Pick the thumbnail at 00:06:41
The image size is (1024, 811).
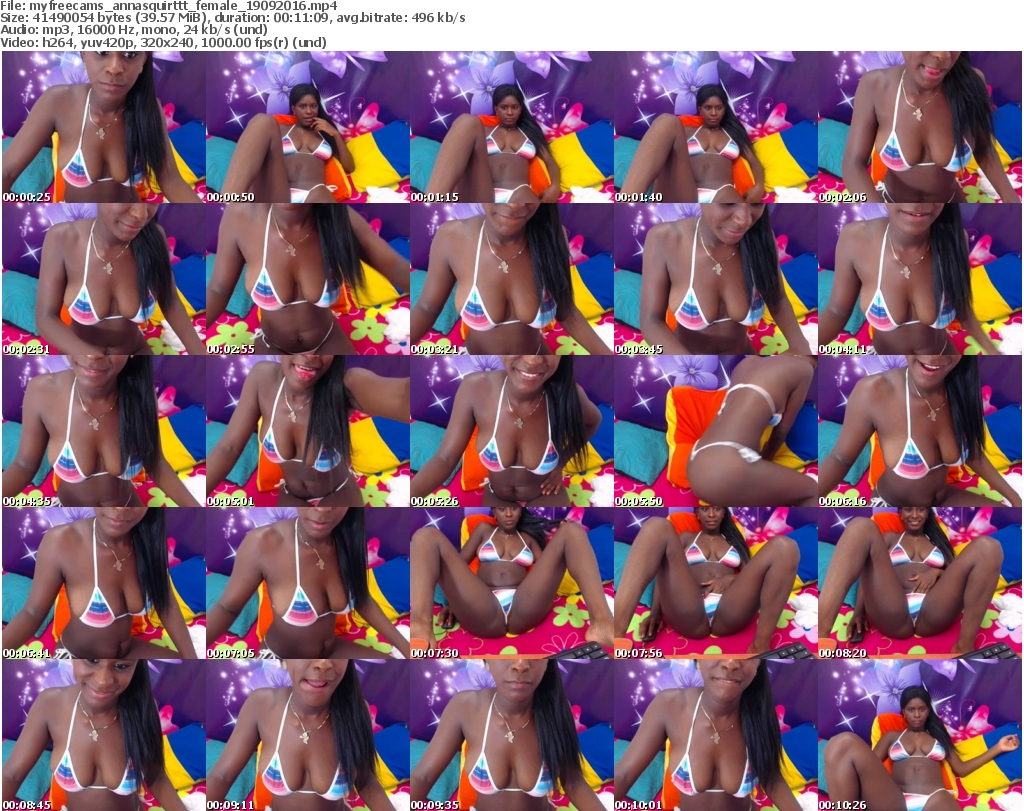tap(104, 584)
